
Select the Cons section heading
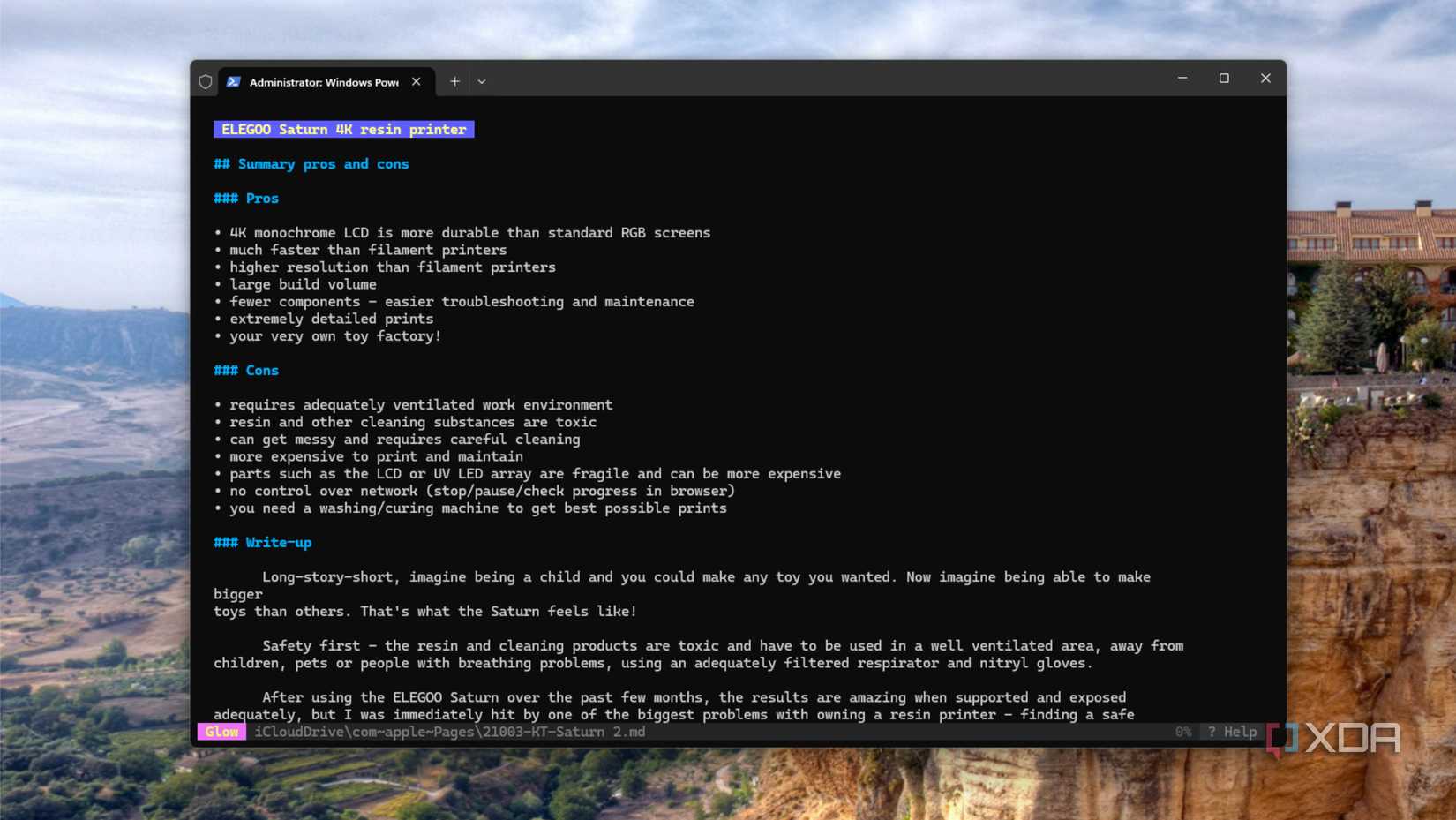[x=246, y=370]
